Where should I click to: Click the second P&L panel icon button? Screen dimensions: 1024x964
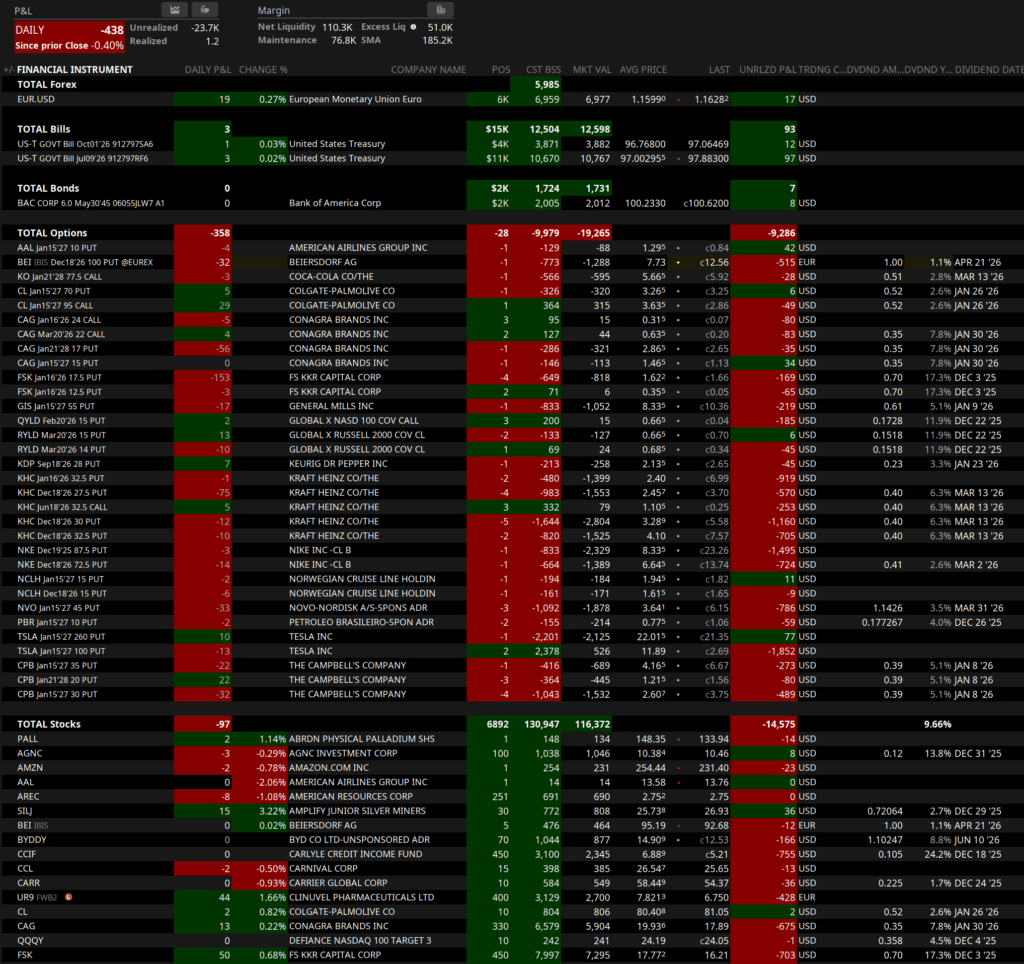pos(204,10)
